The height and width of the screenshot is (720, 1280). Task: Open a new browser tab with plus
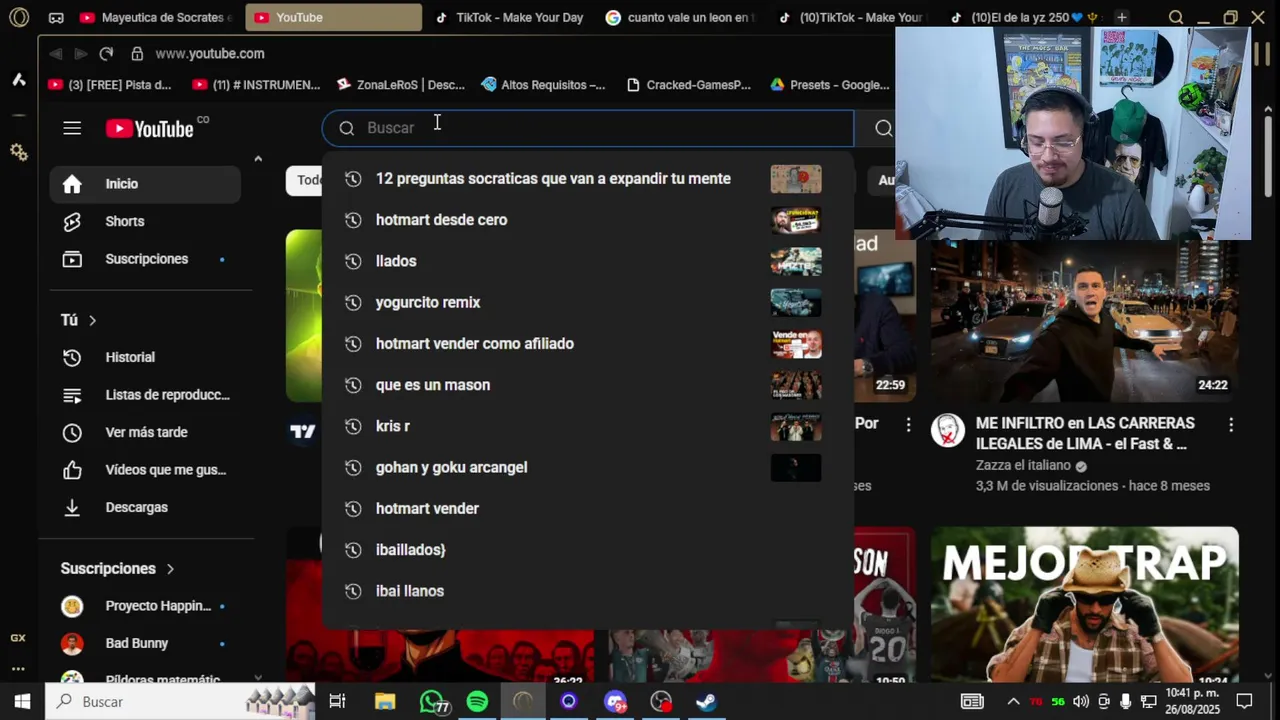(1122, 17)
